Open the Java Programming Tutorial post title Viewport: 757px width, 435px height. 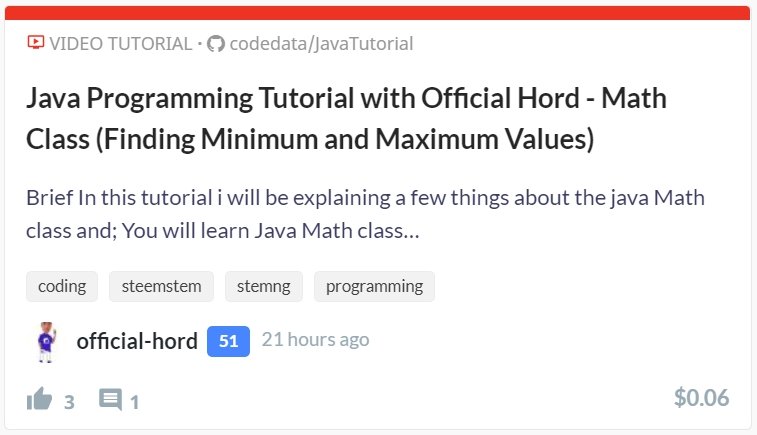[346, 119]
